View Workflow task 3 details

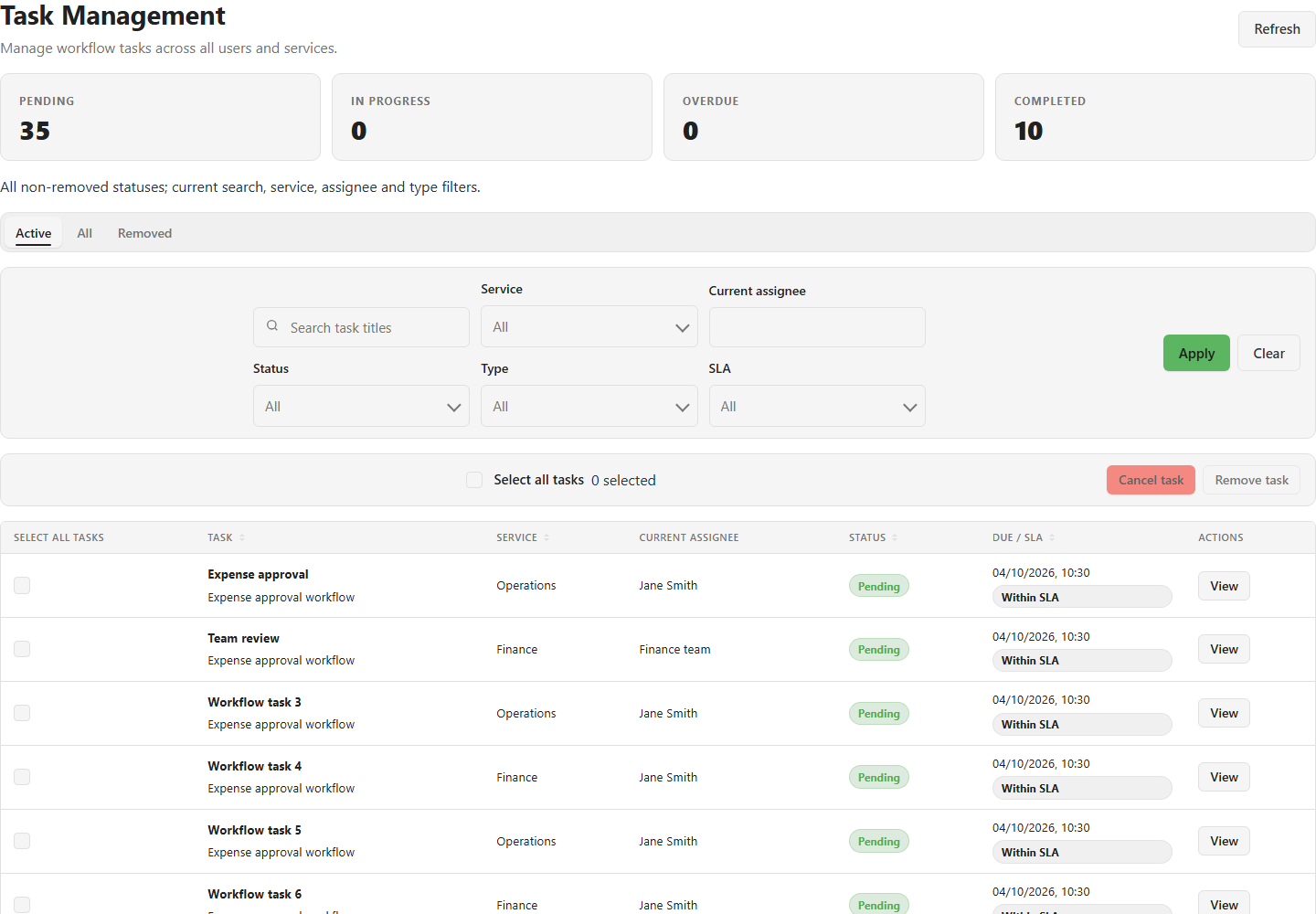[x=1224, y=713]
